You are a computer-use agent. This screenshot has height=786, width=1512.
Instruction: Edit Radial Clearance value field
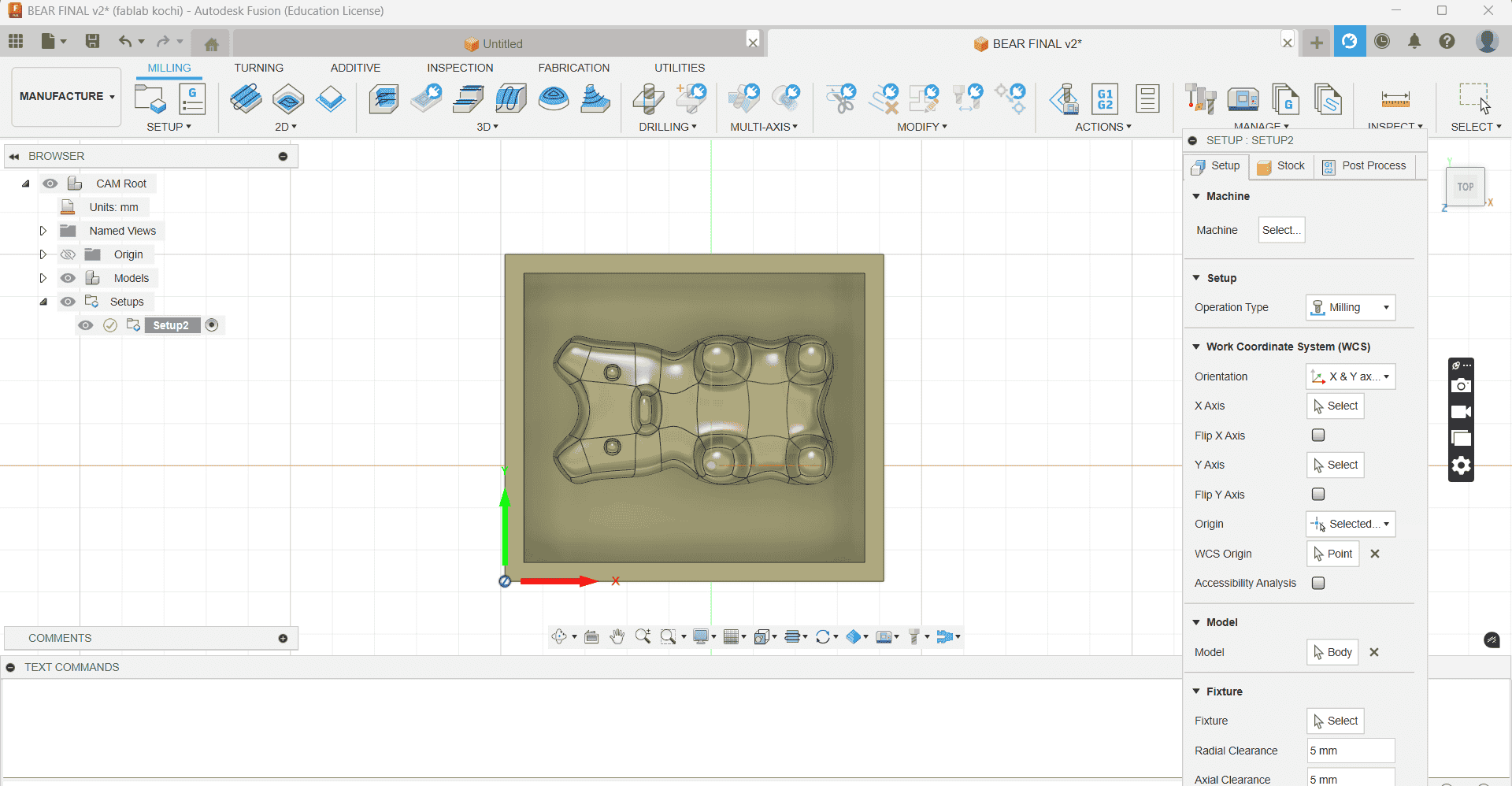point(1351,751)
